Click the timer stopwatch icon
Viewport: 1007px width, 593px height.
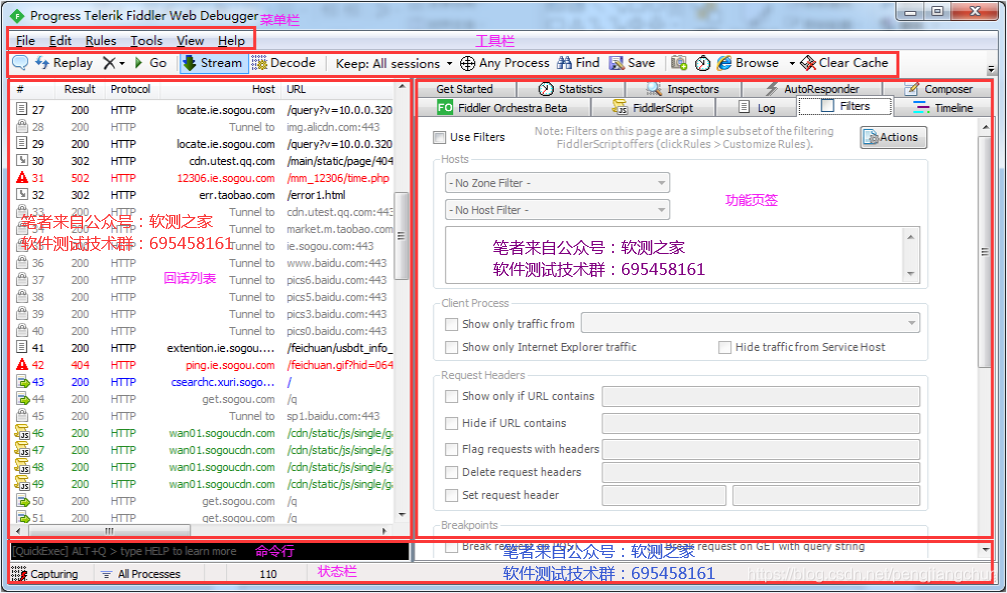tap(703, 63)
